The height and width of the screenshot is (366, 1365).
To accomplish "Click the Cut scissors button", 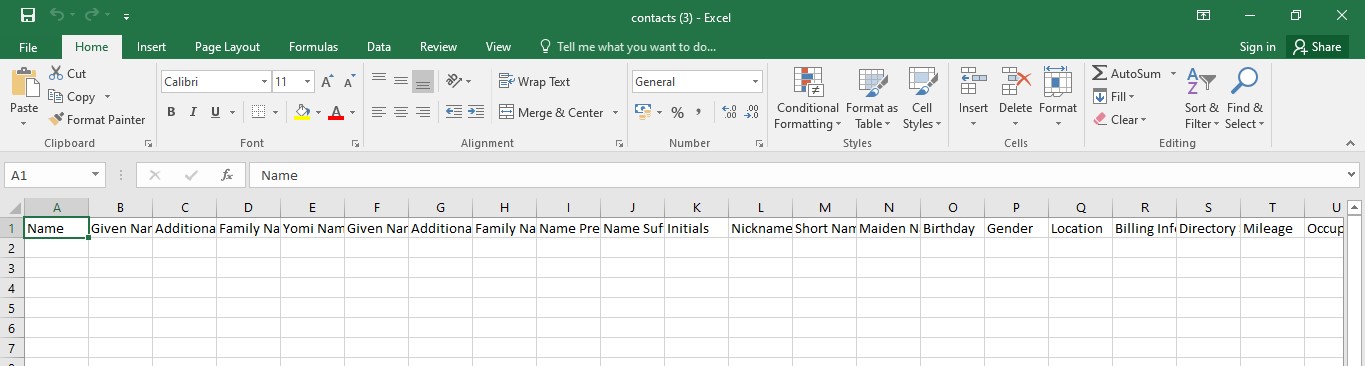I will click(68, 74).
